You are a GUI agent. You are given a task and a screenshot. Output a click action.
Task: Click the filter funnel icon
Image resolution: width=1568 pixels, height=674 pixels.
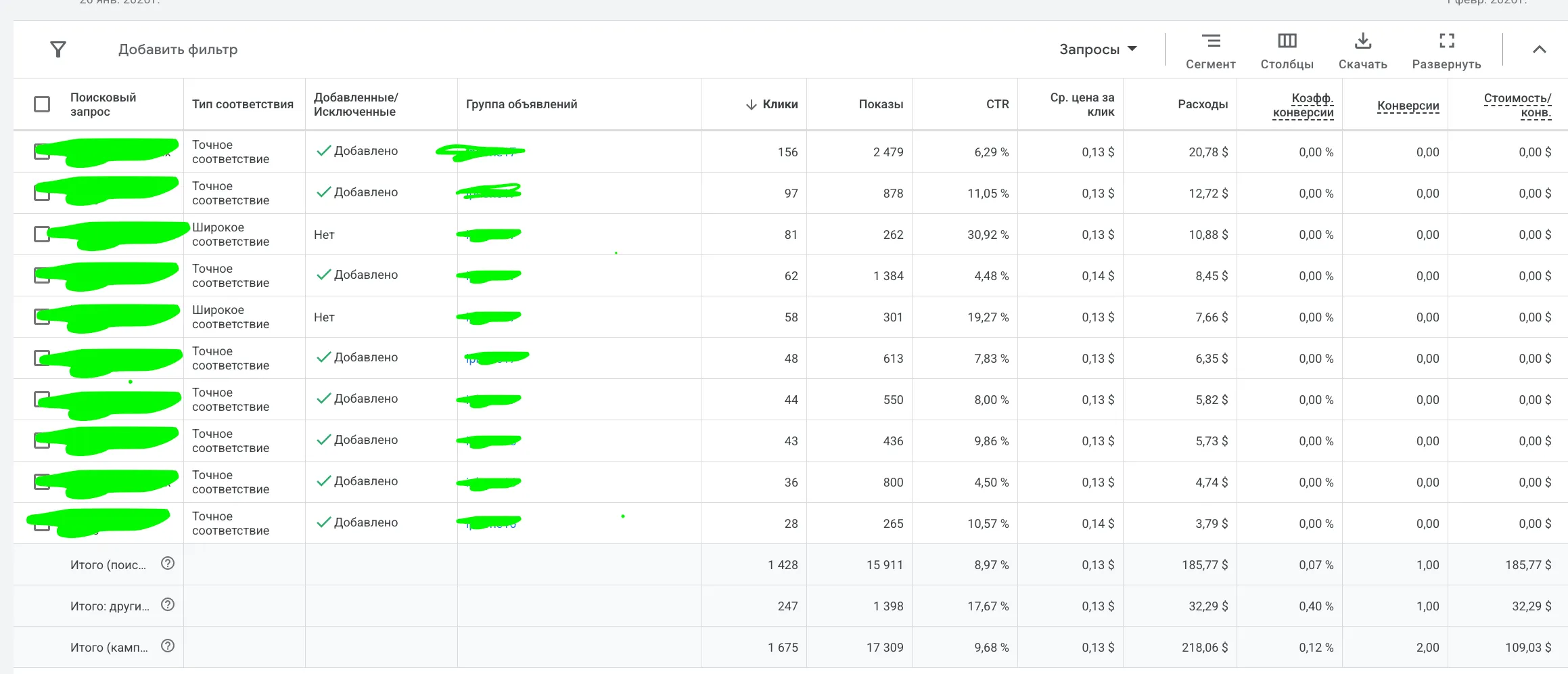pos(58,49)
